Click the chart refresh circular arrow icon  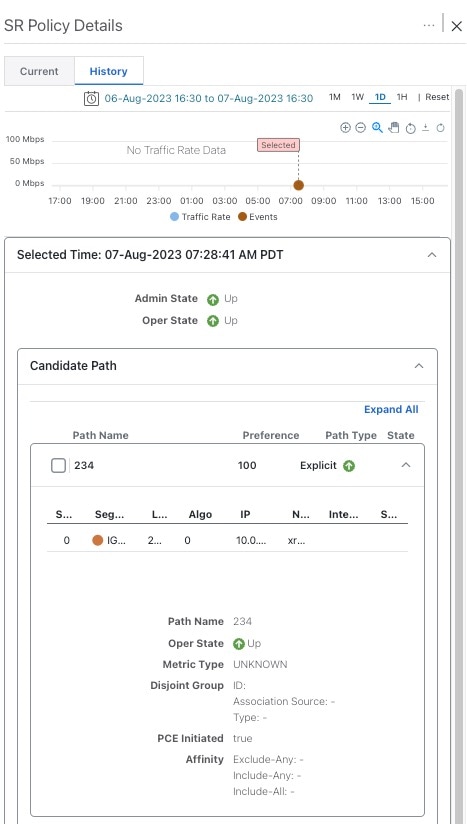[x=441, y=128]
